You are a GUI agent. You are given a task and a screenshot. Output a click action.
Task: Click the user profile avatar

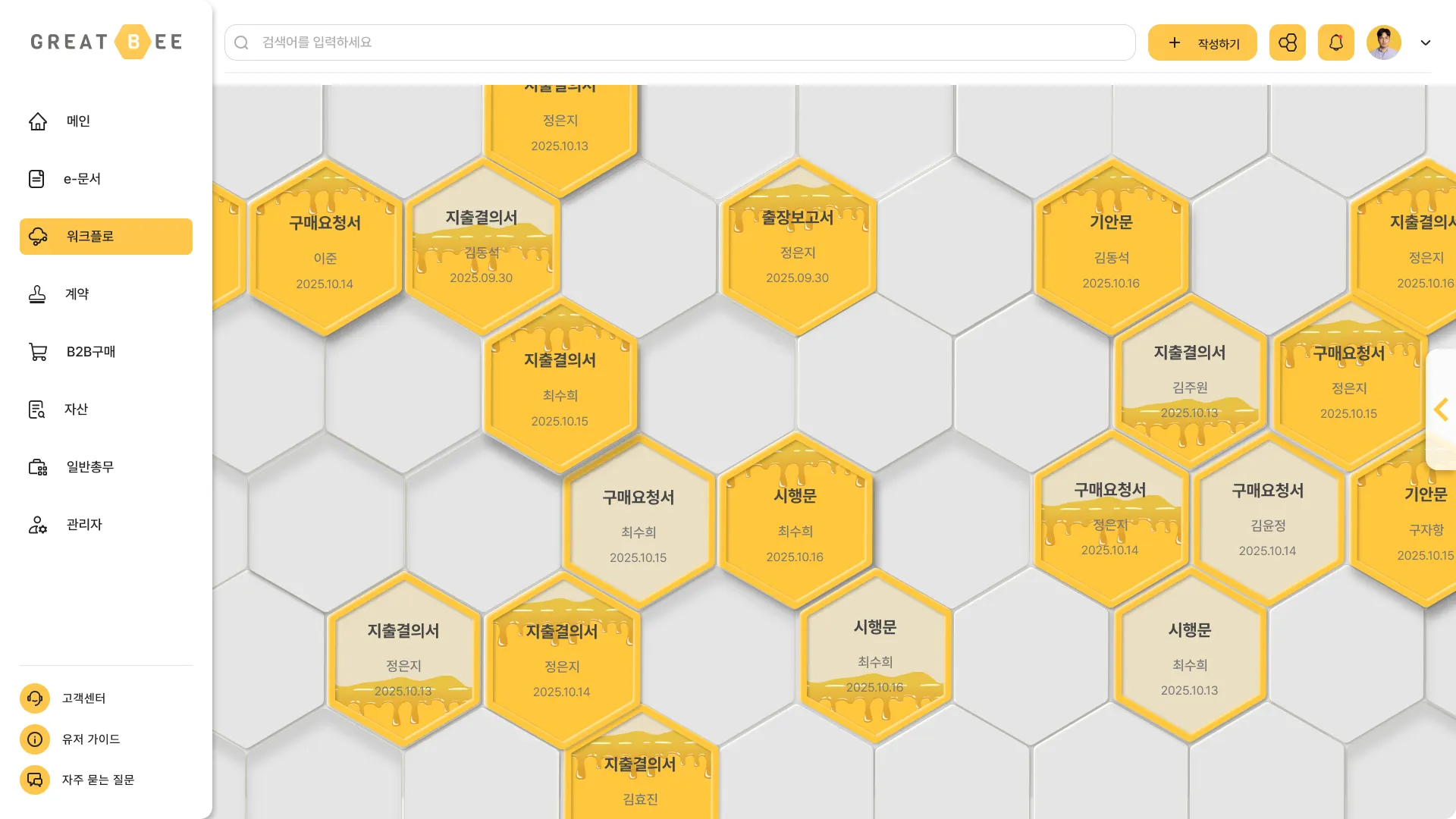point(1383,42)
